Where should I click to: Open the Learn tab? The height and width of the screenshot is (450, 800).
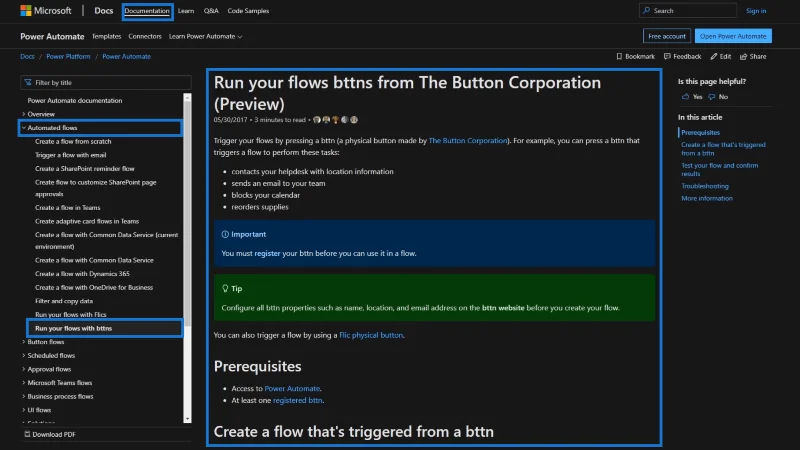(186, 11)
